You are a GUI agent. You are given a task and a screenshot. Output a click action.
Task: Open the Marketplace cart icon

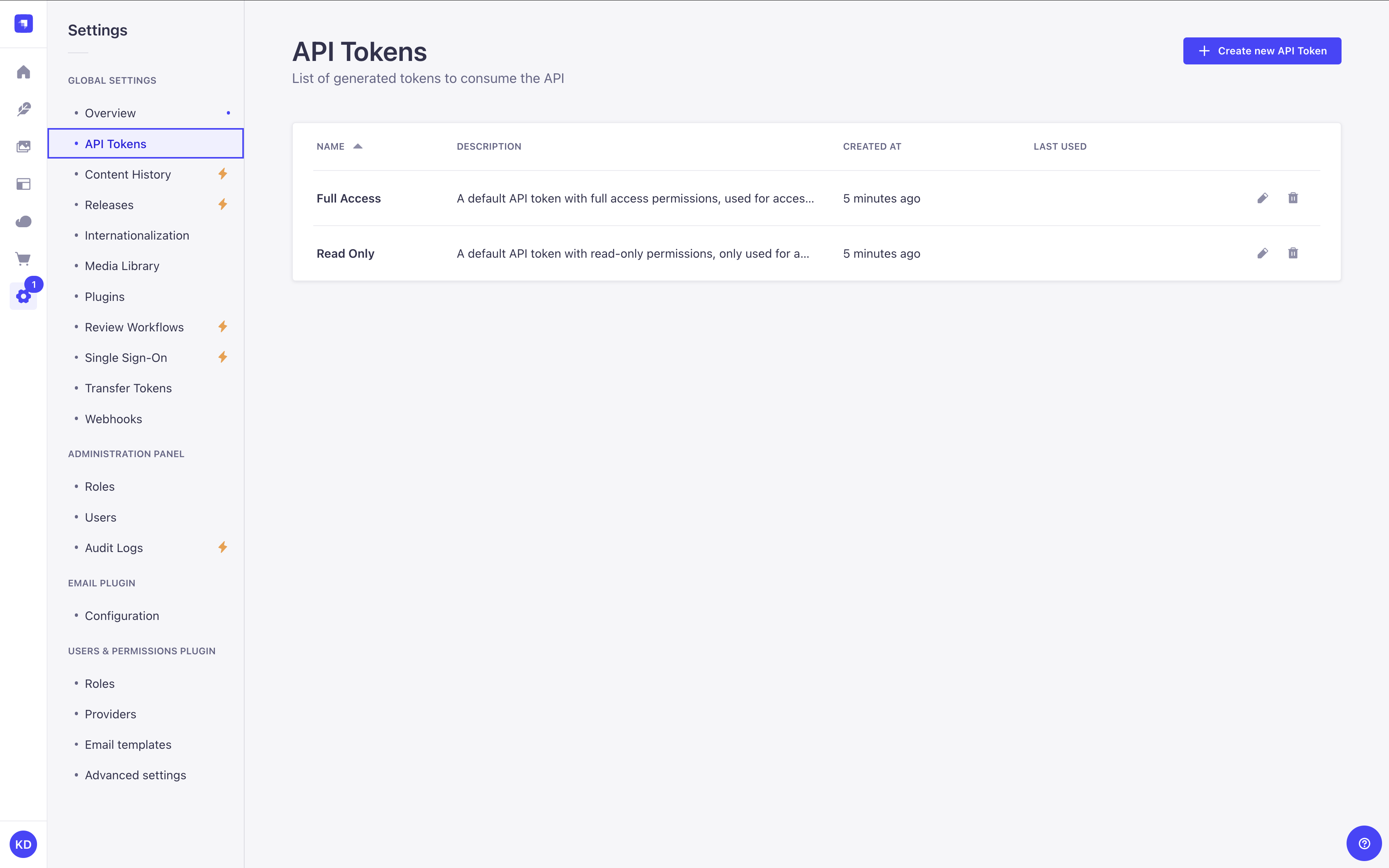coord(24,259)
